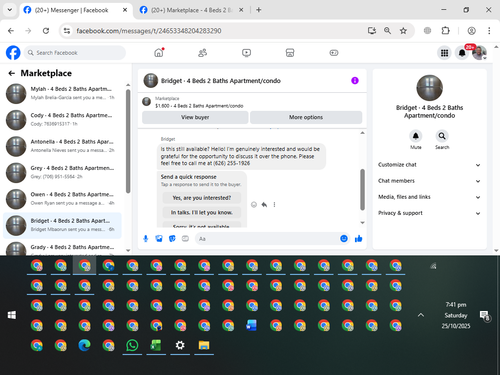Start a voice clip with microphone icon
500x375 pixels.
tap(146, 239)
